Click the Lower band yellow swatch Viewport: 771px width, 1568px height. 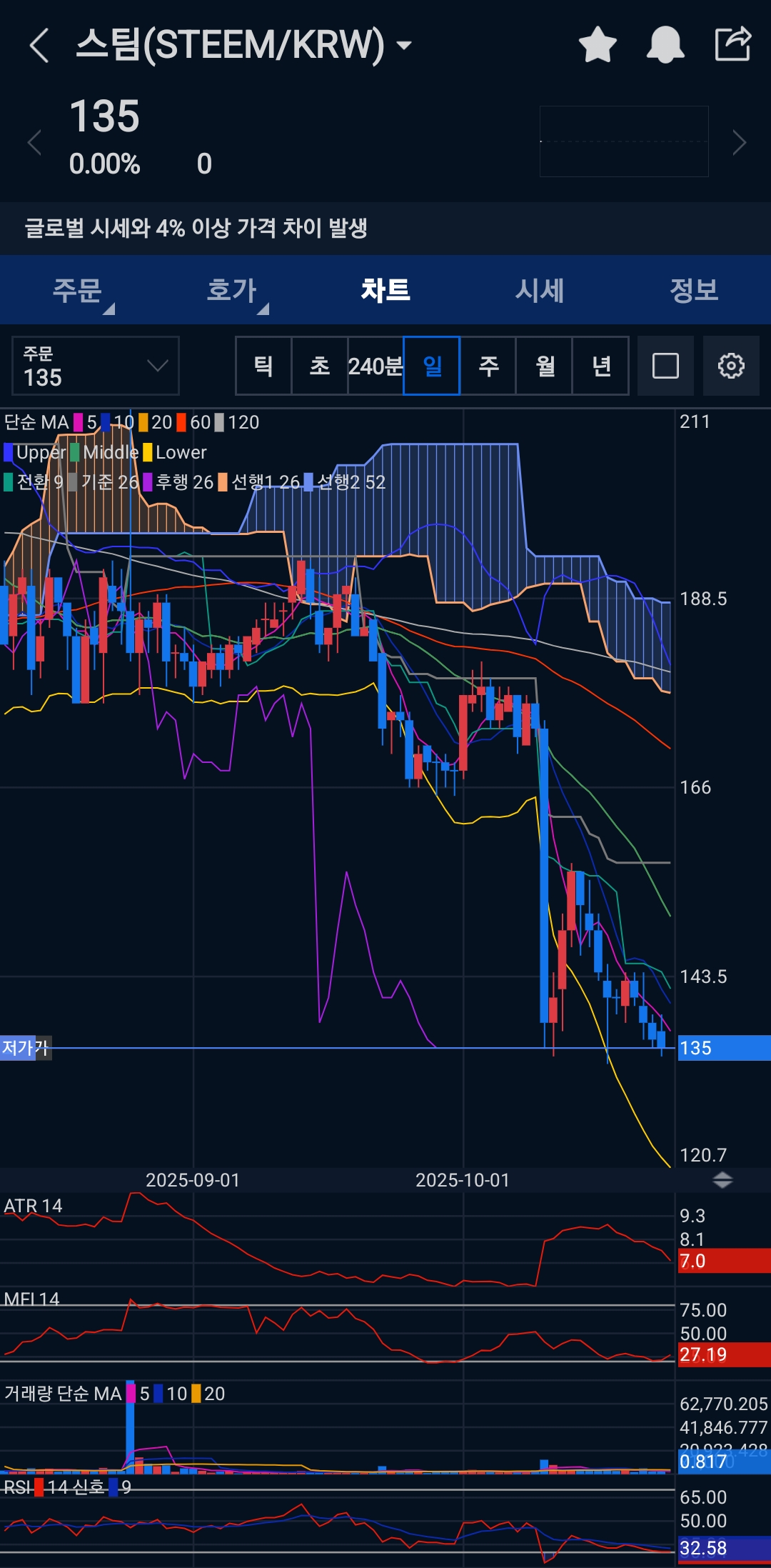(148, 452)
